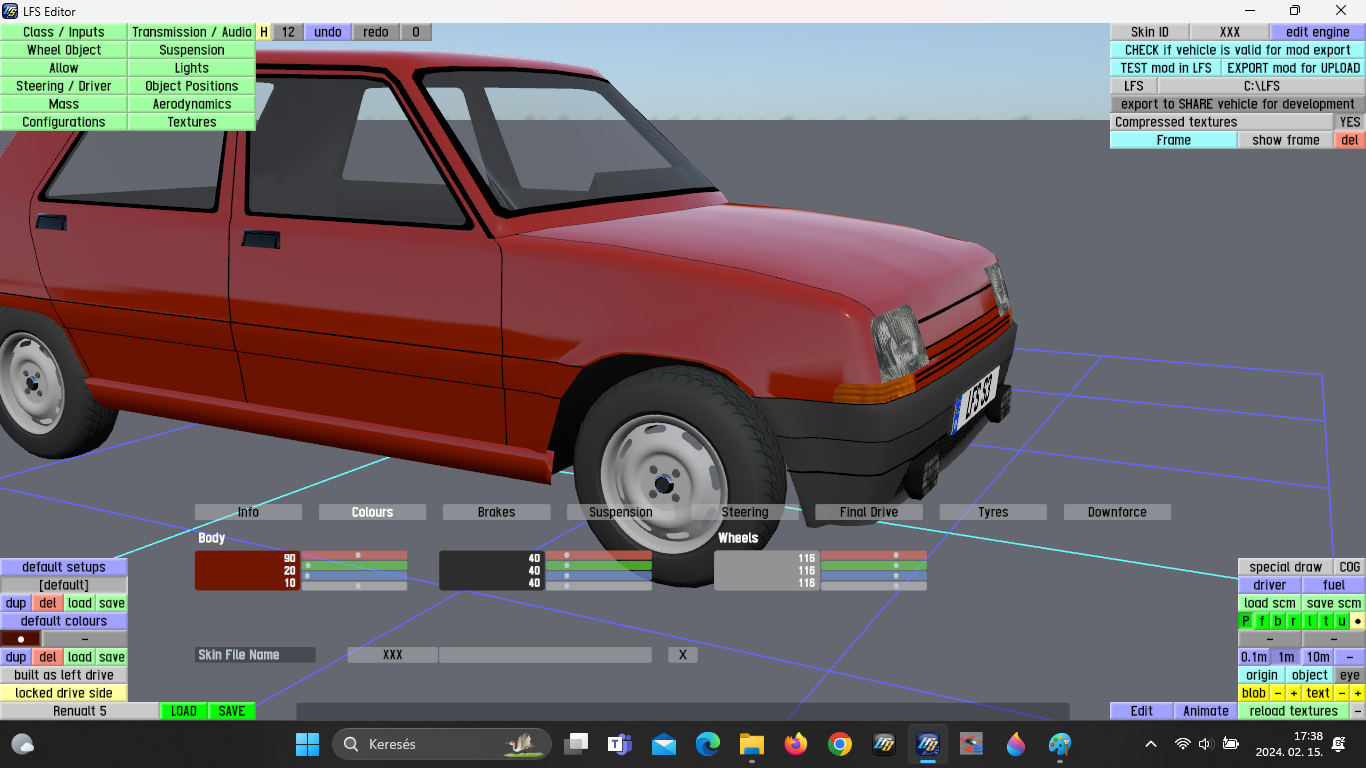The image size is (1366, 768).
Task: Open the [default] setup selector
Action: click(x=64, y=585)
